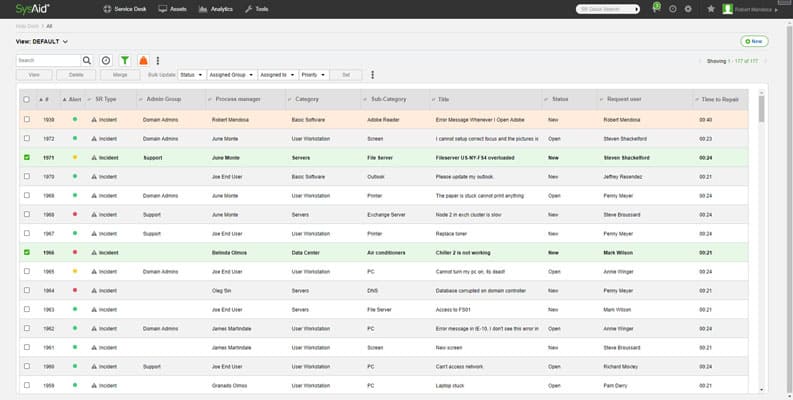Check the box for request 1972
This screenshot has width=793, height=400.
(27, 138)
